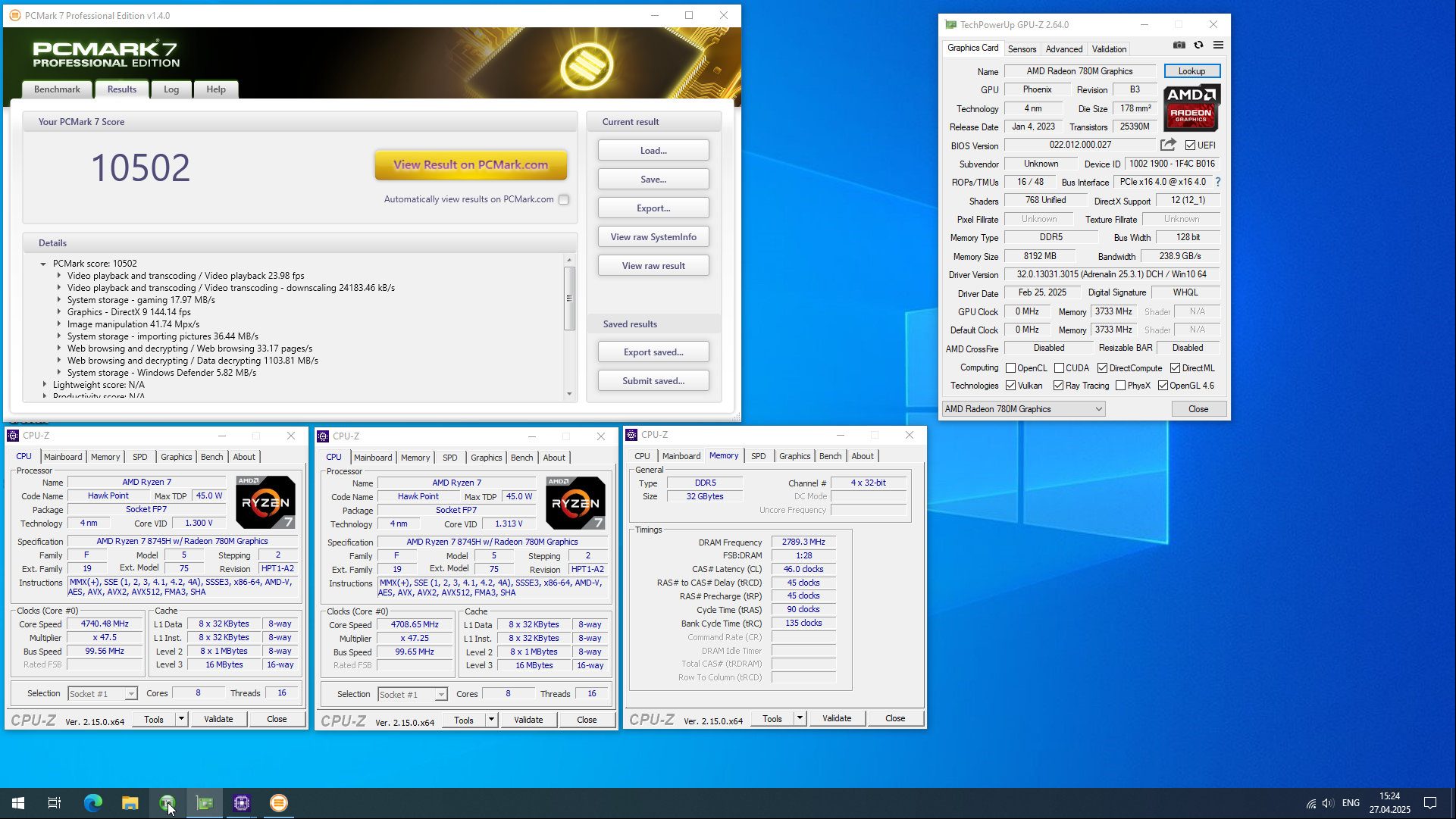Open Tools dropdown arrow in first CPU-Z
Image resolution: width=1456 pixels, height=819 pixels.
pos(181,719)
